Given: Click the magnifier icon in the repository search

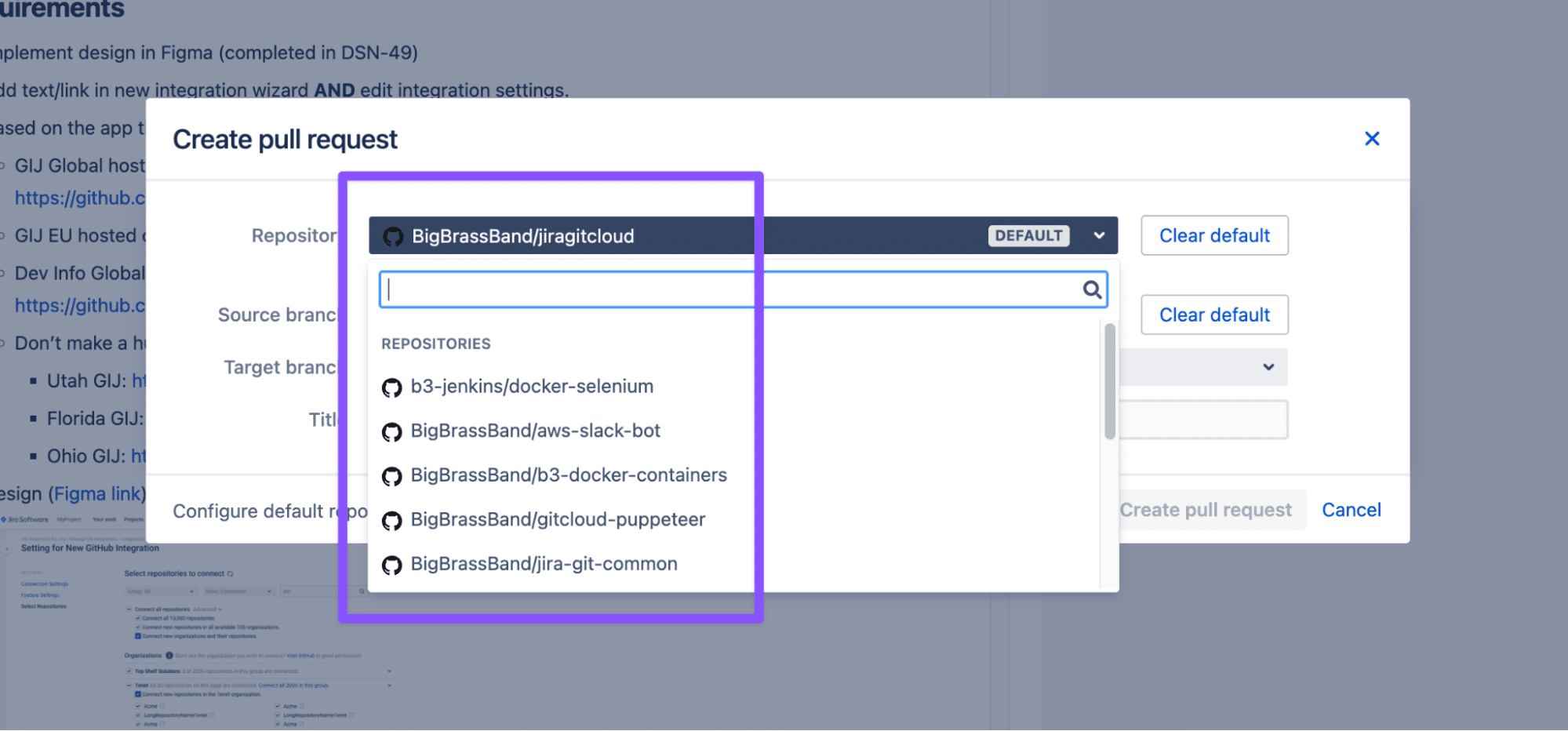Looking at the screenshot, I should (x=1092, y=289).
